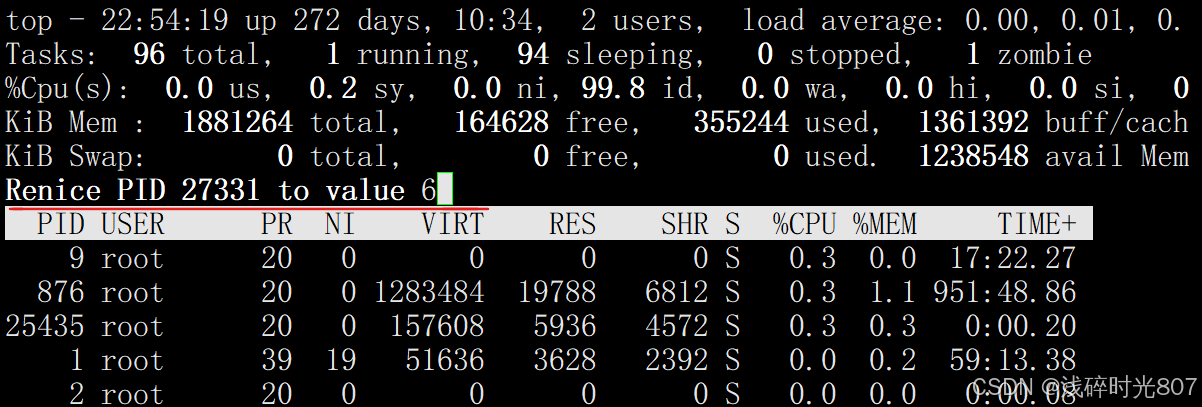Click the VIRT value 51636
Screen dimensions: 1202x407
point(445,360)
